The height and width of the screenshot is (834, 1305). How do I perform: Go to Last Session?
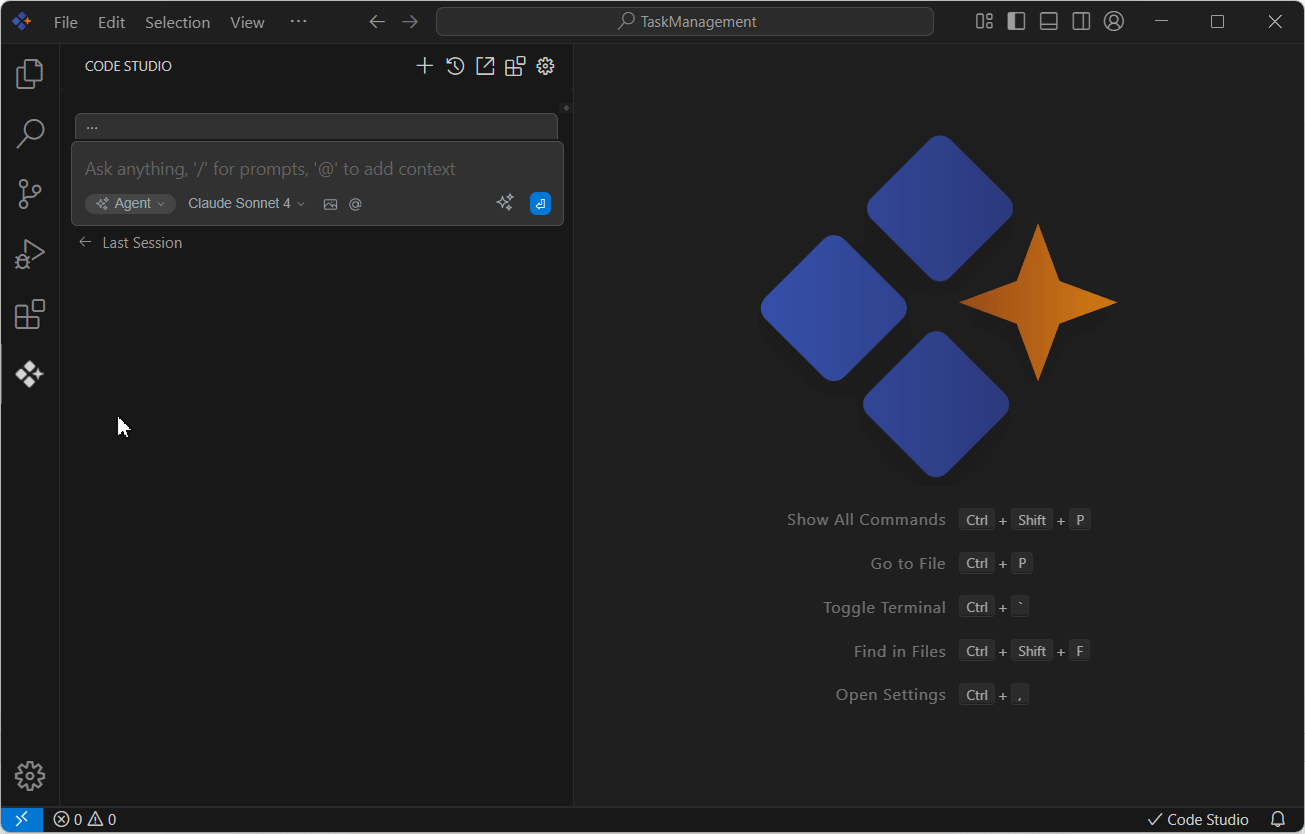[x=130, y=243]
